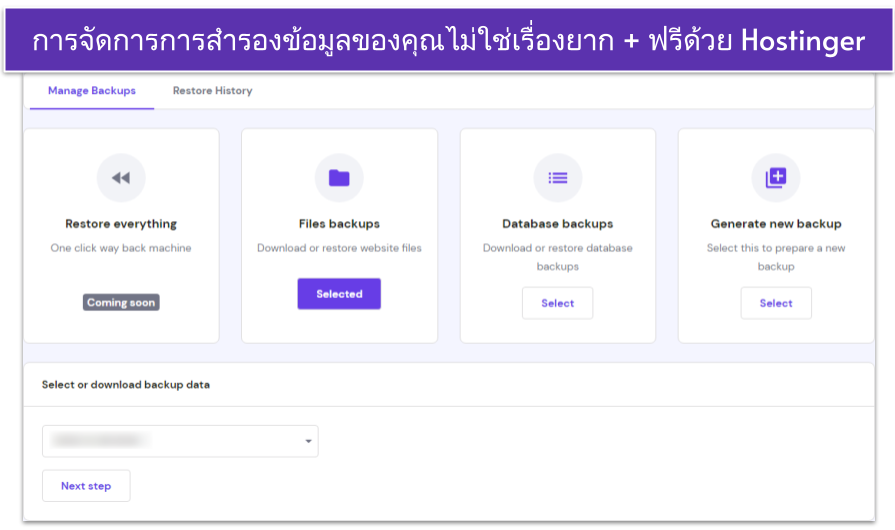Open the Restore History tab
The image size is (895, 530).
pyautogui.click(x=212, y=91)
